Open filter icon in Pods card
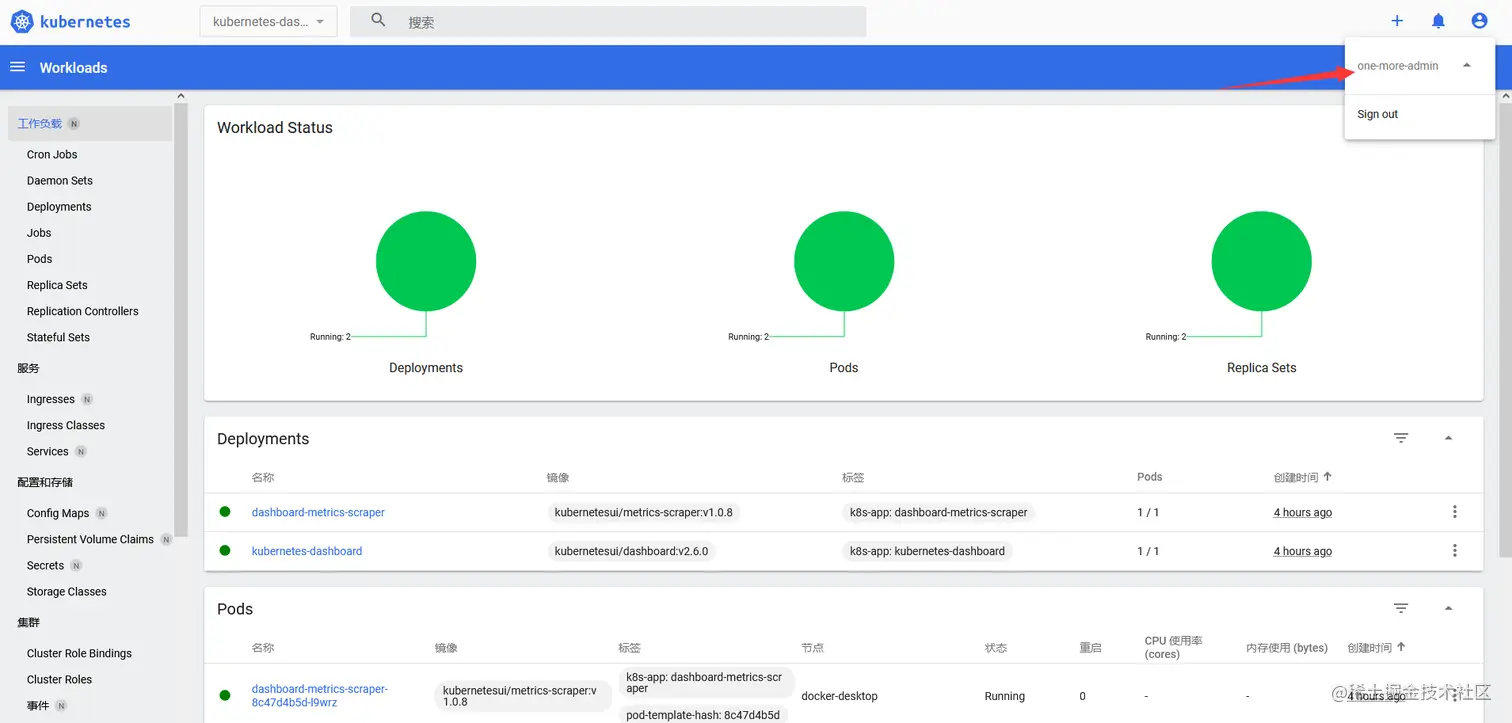This screenshot has width=1512, height=723. click(x=1401, y=608)
